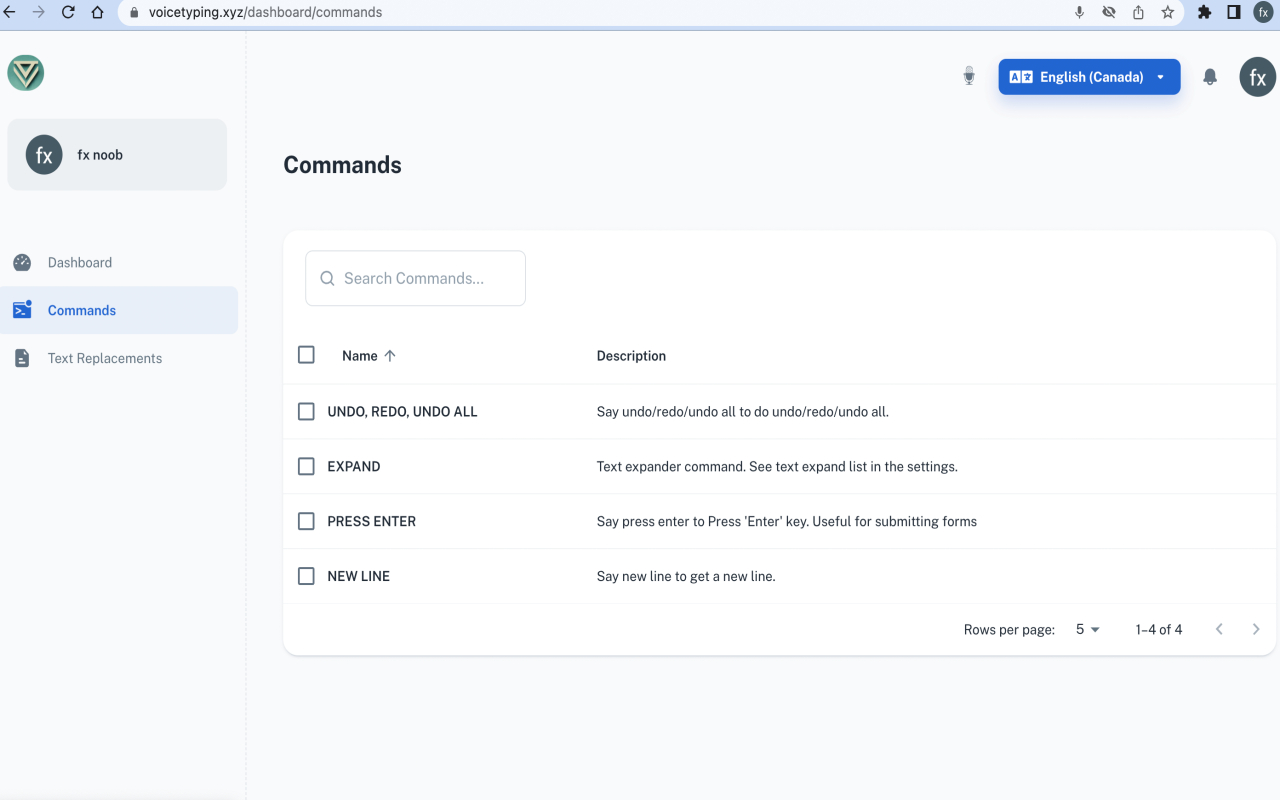Image resolution: width=1280 pixels, height=800 pixels.
Task: Tick the select-all checkbox in the table header
Action: (306, 355)
